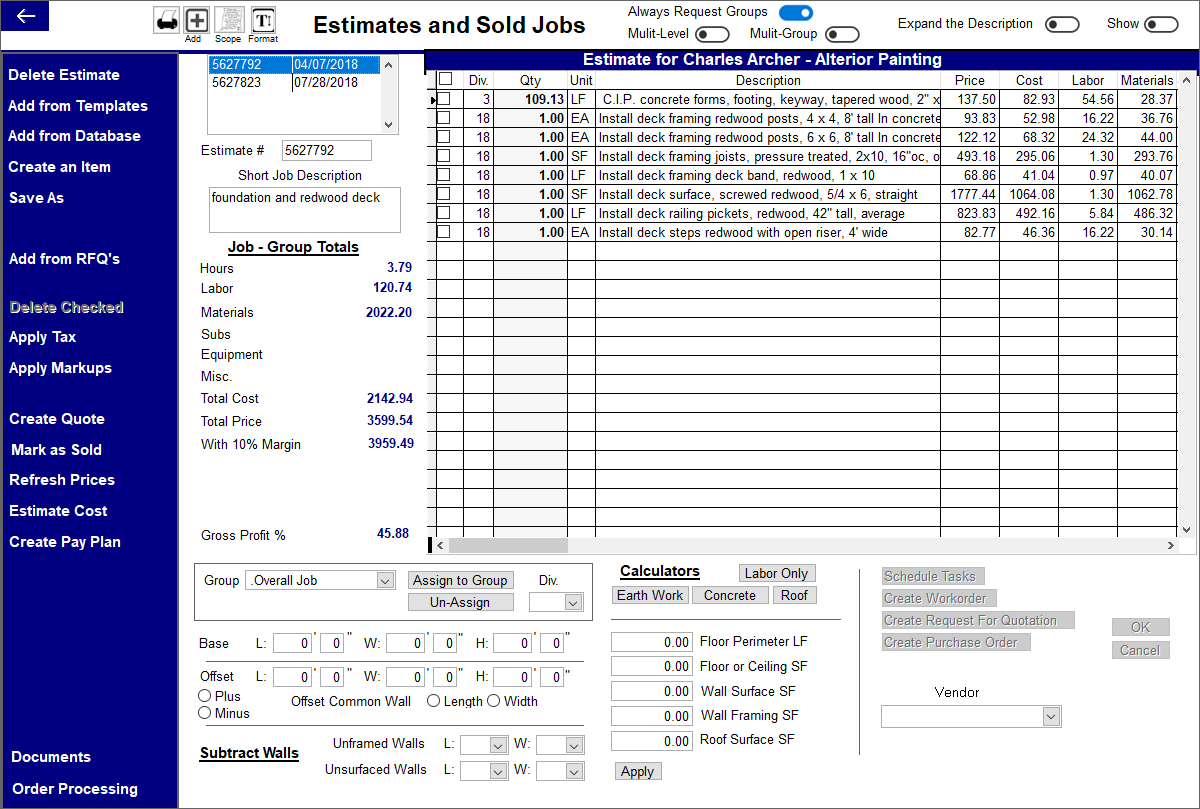Screen dimensions: 1200x809
Task: Enable the Mulit-Level toggle
Action: point(711,33)
